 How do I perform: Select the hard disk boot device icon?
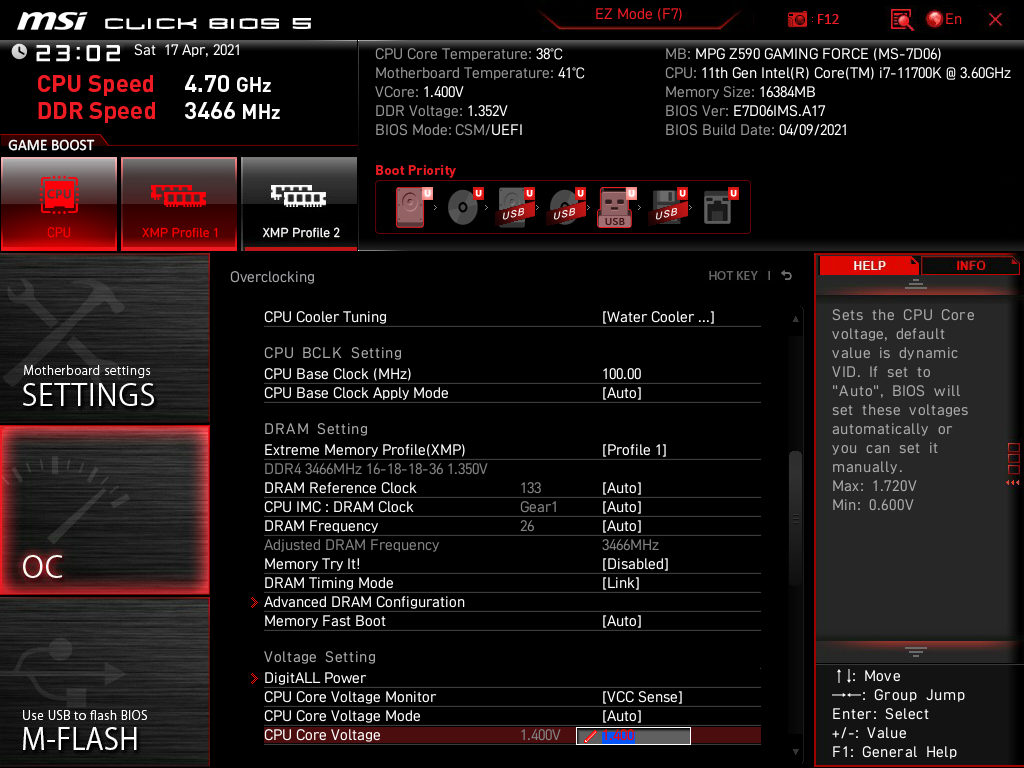click(x=411, y=207)
